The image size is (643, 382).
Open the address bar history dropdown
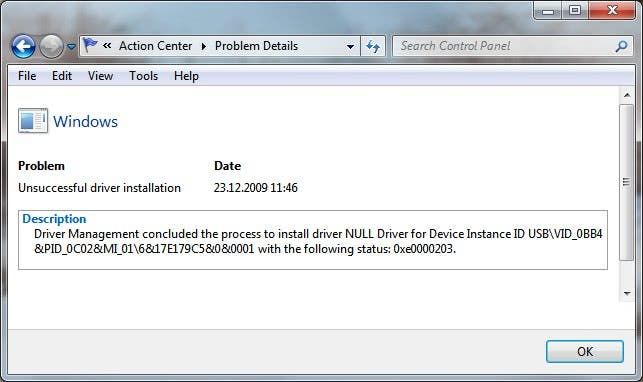click(x=350, y=46)
